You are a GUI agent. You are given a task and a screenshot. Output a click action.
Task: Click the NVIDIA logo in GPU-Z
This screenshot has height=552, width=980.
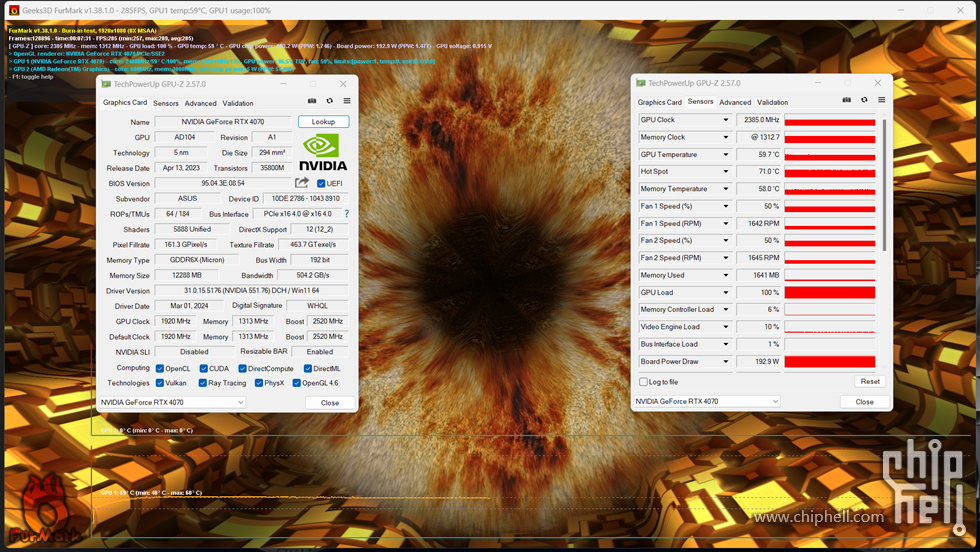[322, 153]
